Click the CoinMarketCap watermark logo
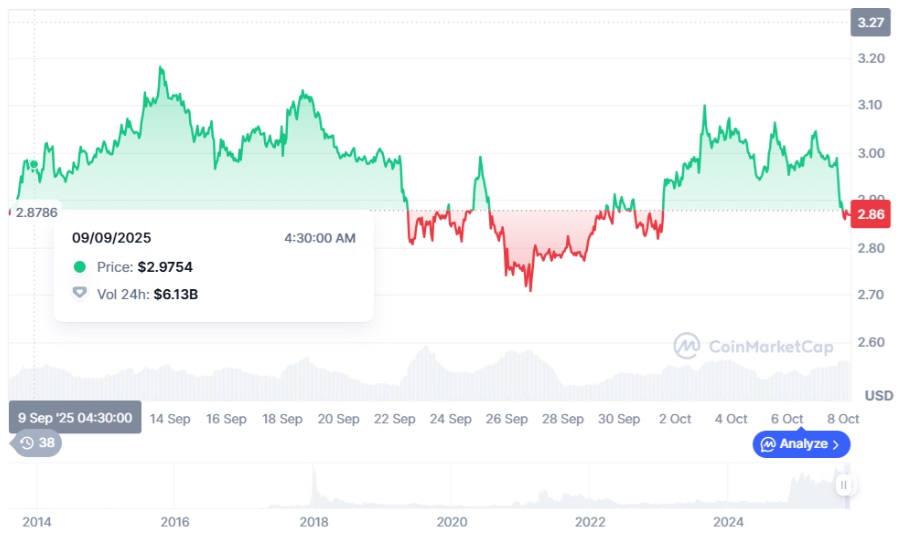 686,346
